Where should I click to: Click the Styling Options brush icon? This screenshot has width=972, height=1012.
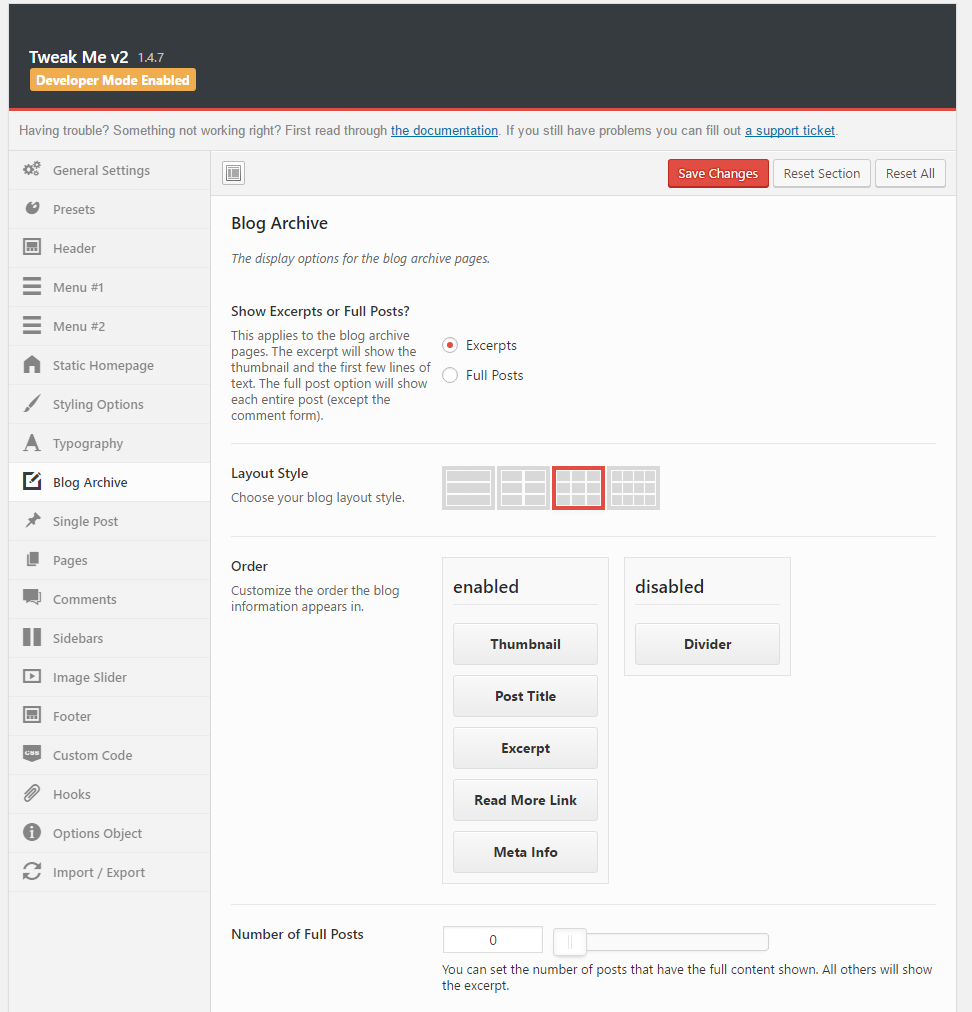pyautogui.click(x=32, y=404)
